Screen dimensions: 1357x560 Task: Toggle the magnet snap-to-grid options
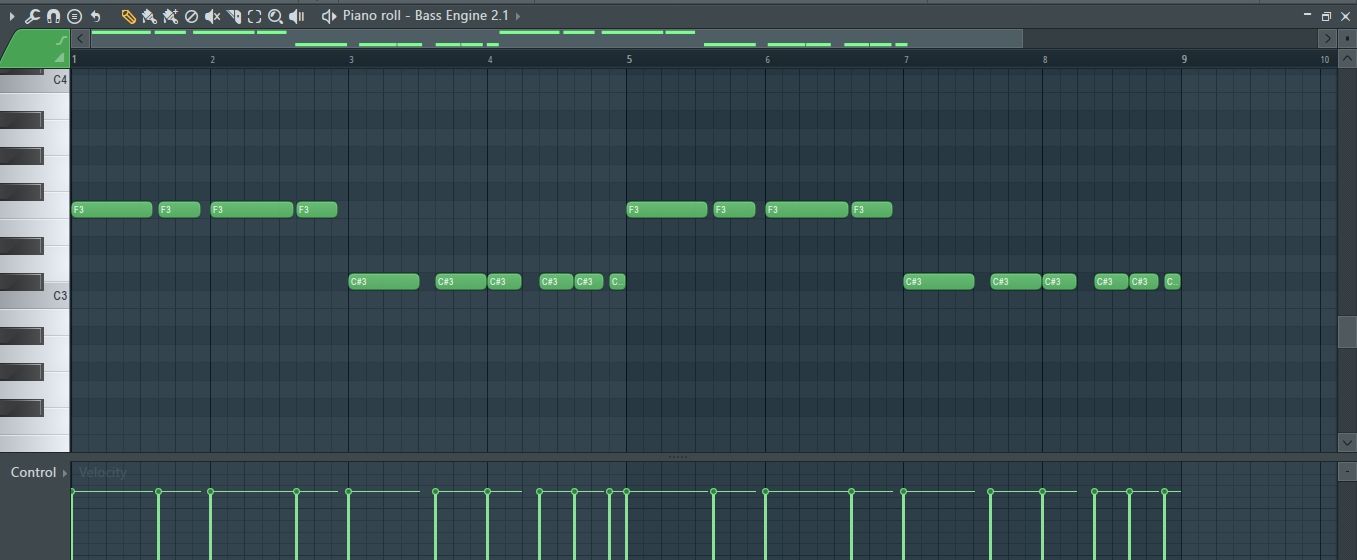coord(53,16)
